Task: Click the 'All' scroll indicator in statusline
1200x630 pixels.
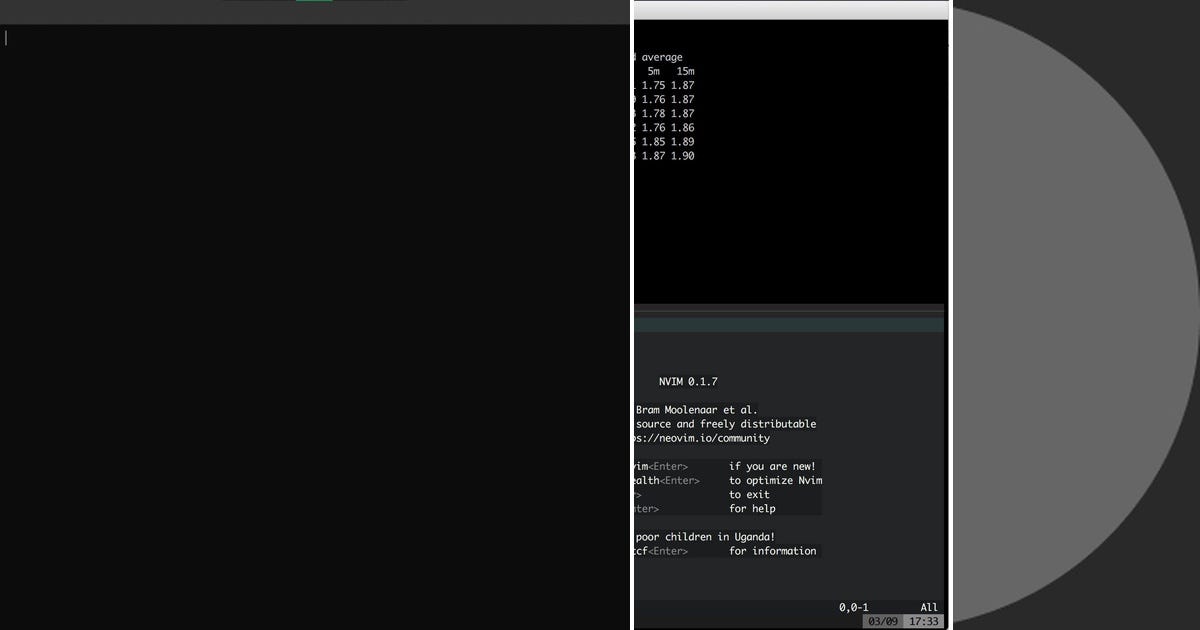Action: 928,607
